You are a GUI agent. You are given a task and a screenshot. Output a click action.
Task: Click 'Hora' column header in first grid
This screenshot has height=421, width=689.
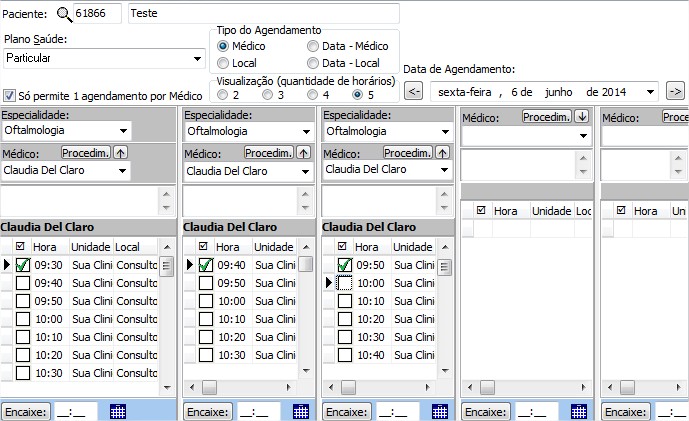pos(45,246)
